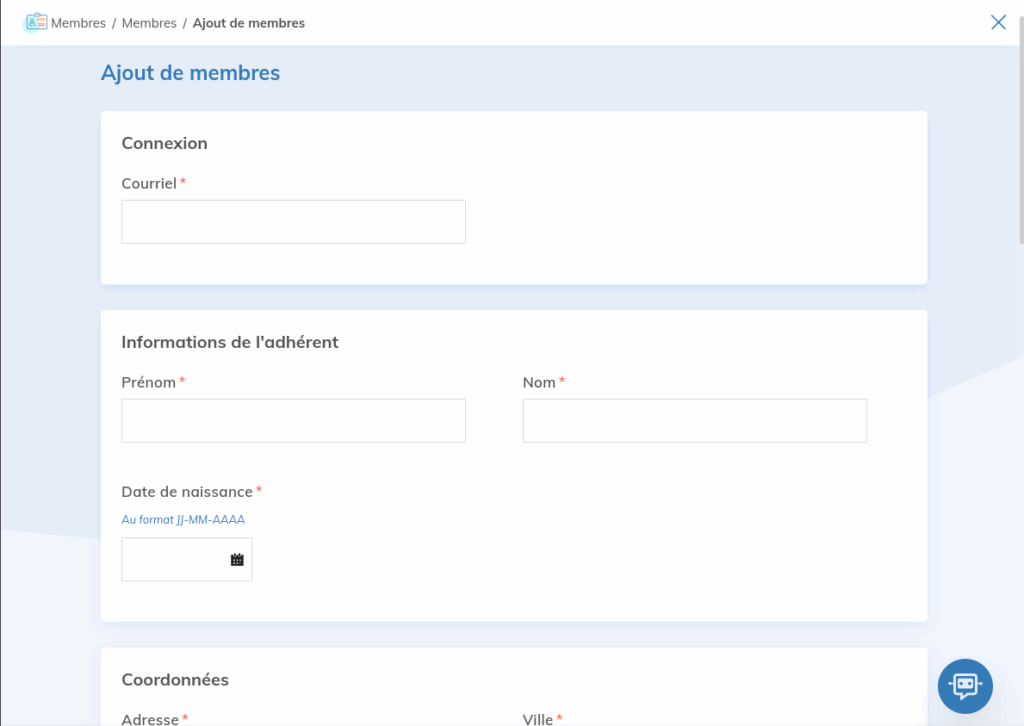This screenshot has height=726, width=1024.
Task: Click the Connexion section heading
Action: pyautogui.click(x=165, y=143)
